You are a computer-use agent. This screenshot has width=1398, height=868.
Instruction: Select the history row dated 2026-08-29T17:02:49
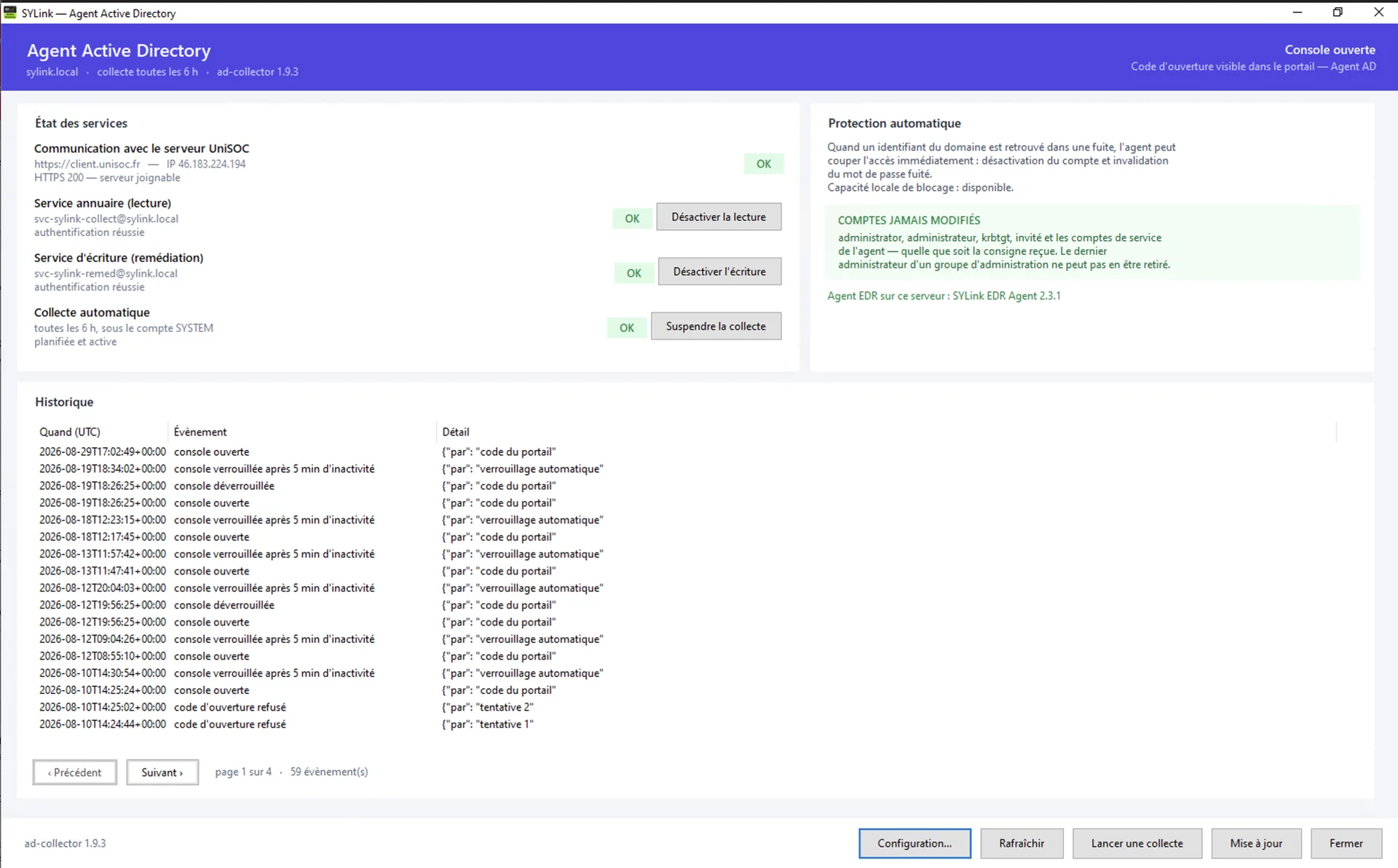685,452
